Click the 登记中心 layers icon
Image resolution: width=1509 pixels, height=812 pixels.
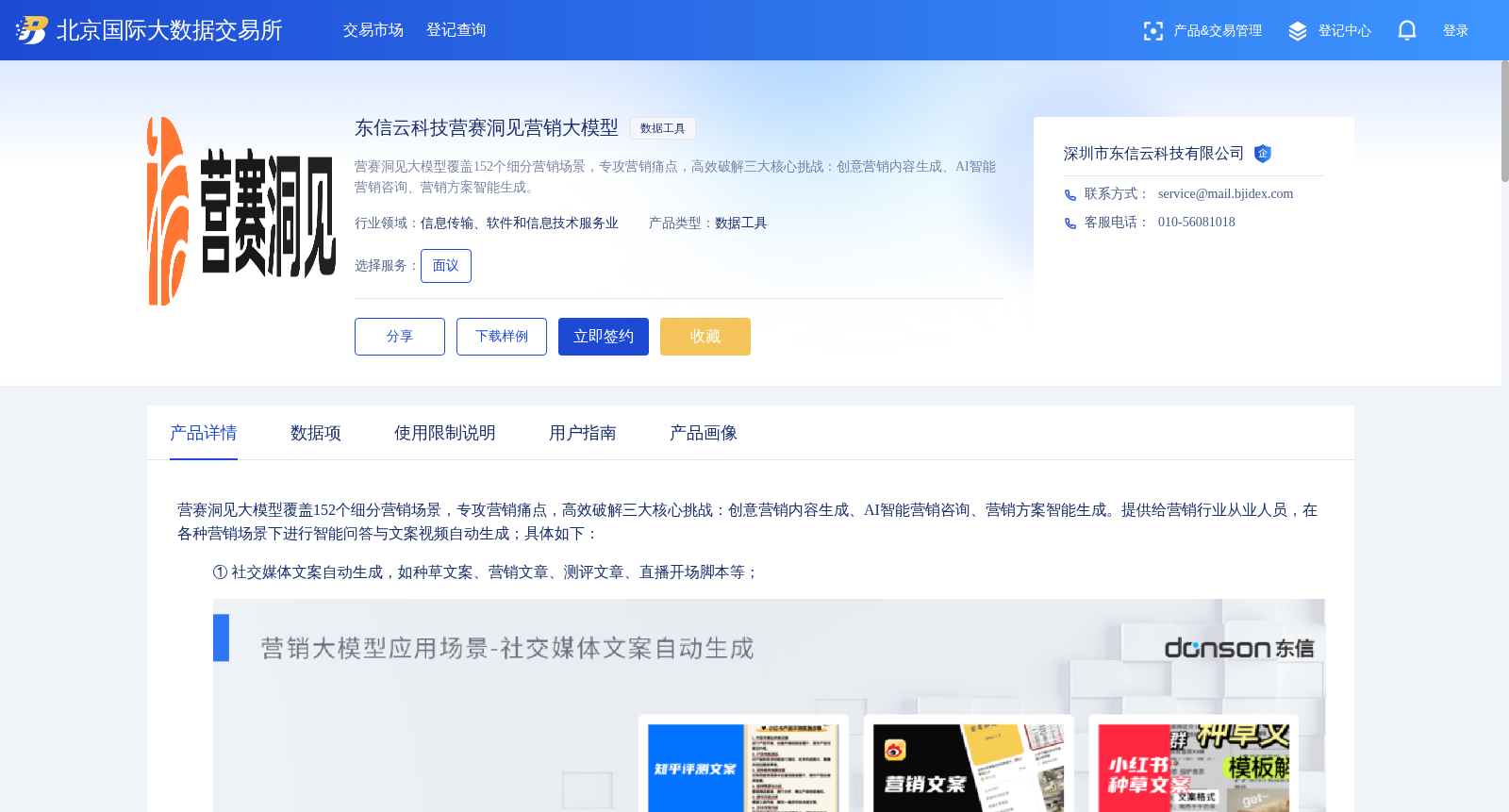pos(1298,31)
